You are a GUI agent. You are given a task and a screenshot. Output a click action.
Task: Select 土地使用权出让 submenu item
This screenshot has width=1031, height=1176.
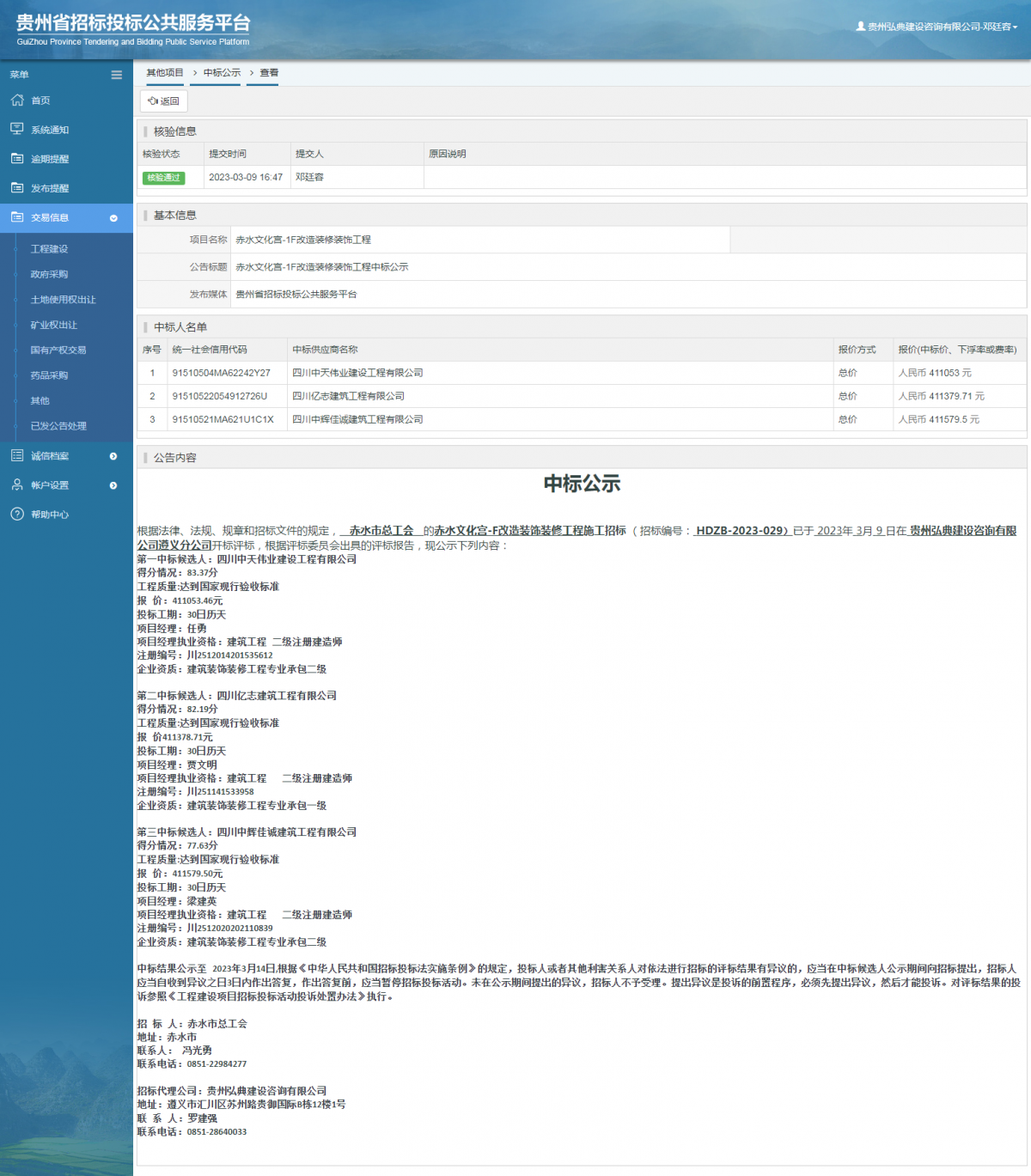pyautogui.click(x=64, y=300)
